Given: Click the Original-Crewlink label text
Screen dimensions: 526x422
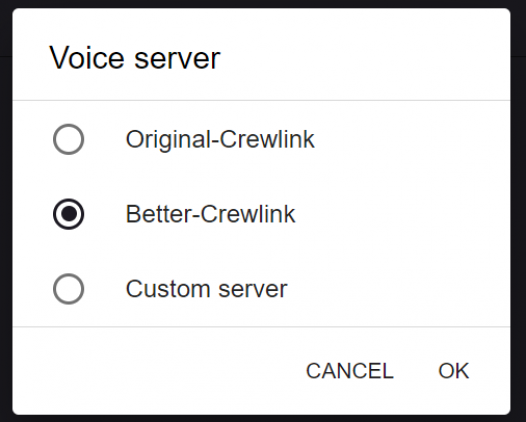Looking at the screenshot, I should (220, 140).
